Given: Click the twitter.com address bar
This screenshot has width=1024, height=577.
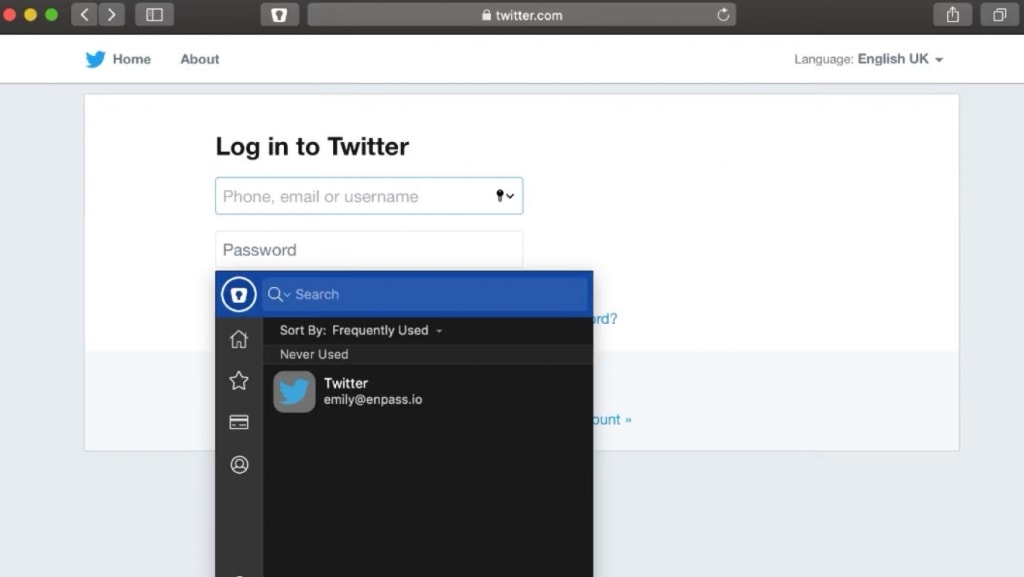Looking at the screenshot, I should 522,14.
